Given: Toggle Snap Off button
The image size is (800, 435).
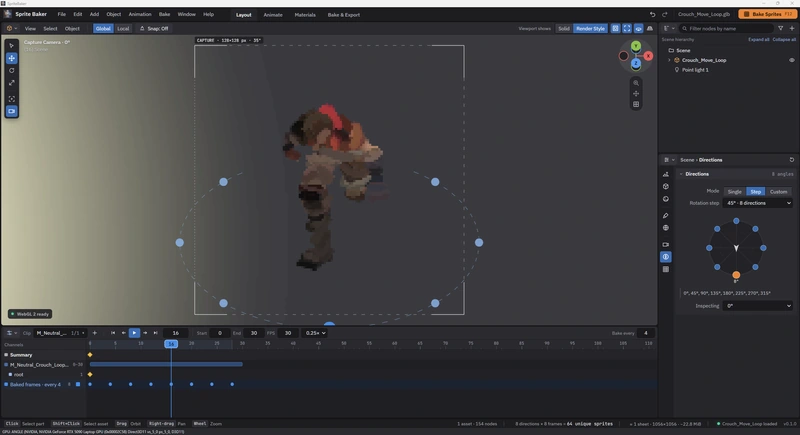Looking at the screenshot, I should click(x=154, y=29).
